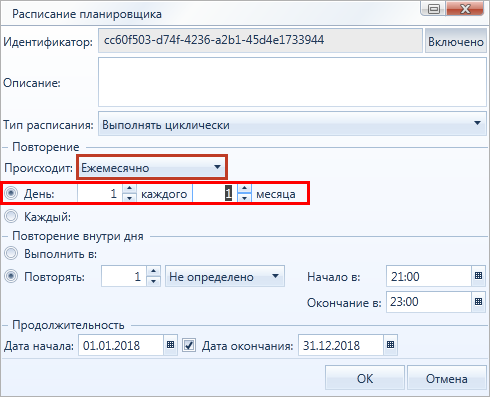Click the Повторять number field
This screenshot has height=397, width=490.
[x=124, y=276]
